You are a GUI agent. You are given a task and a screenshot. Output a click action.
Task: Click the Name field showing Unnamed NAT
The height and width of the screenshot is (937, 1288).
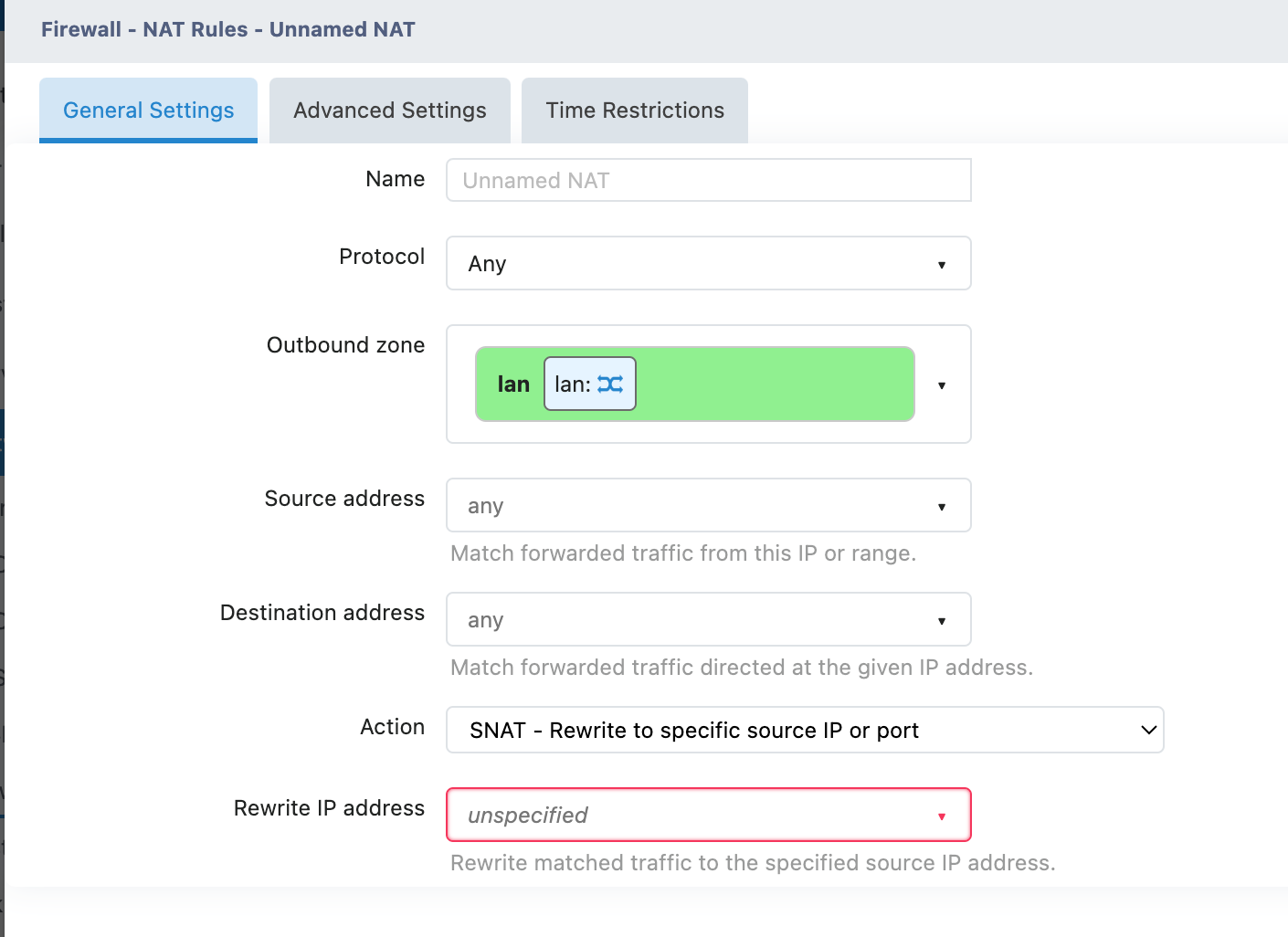click(x=708, y=181)
